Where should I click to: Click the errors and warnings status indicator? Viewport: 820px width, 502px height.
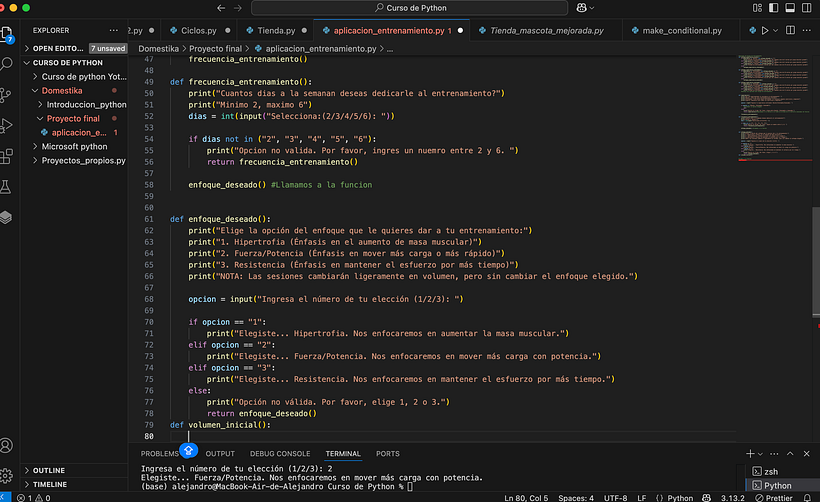[34, 498]
